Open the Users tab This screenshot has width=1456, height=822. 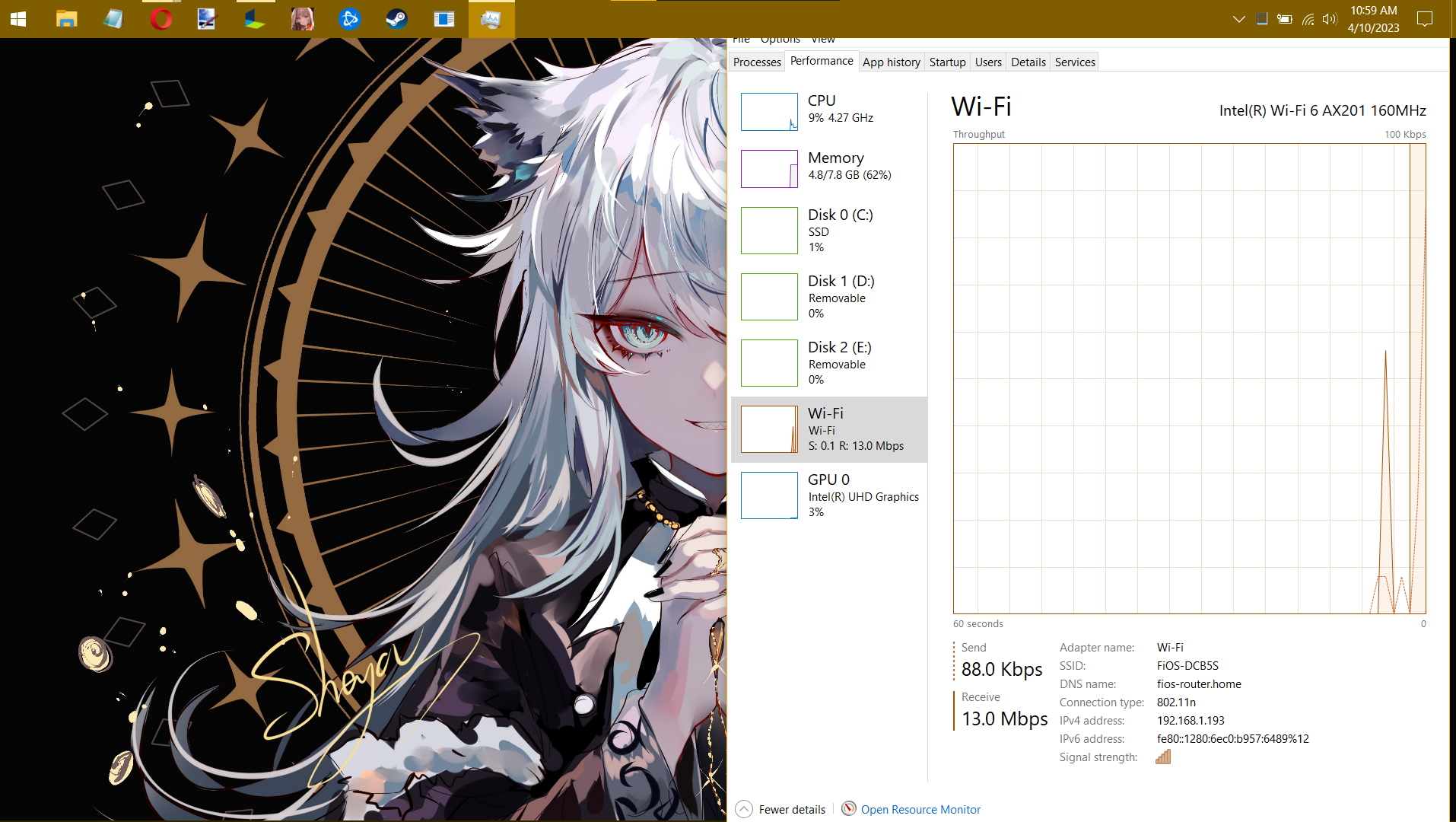(x=988, y=62)
